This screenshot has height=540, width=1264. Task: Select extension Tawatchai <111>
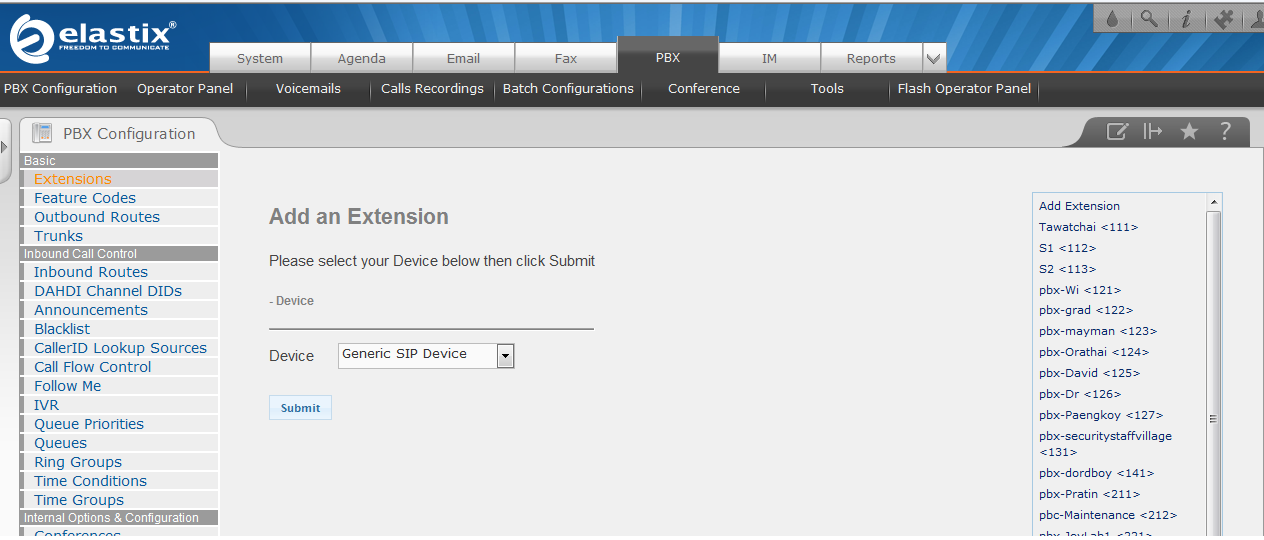pyautogui.click(x=1088, y=227)
